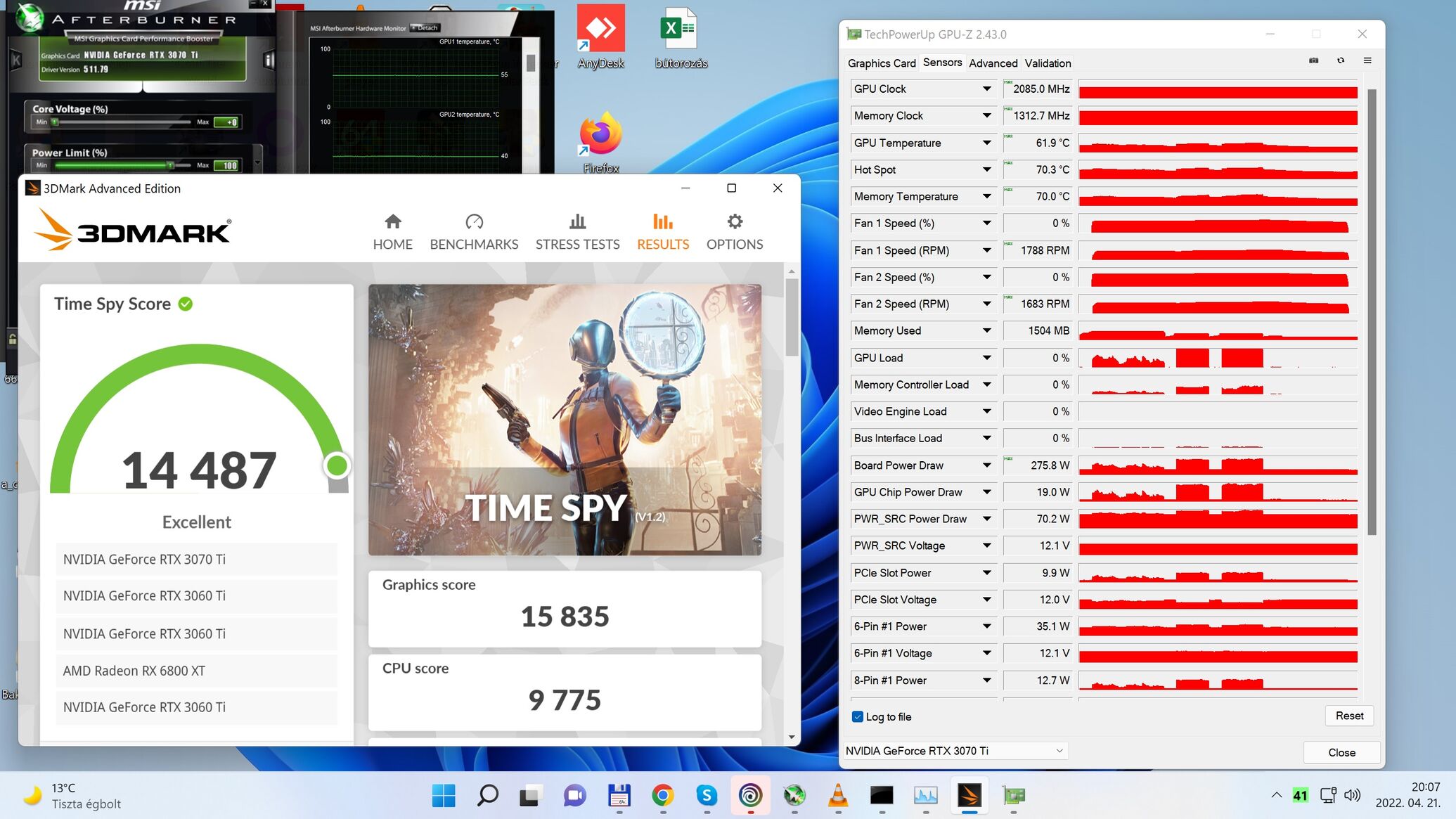Image resolution: width=1456 pixels, height=819 pixels.
Task: Adjust Afterburner Power Limit slider
Action: (x=170, y=165)
